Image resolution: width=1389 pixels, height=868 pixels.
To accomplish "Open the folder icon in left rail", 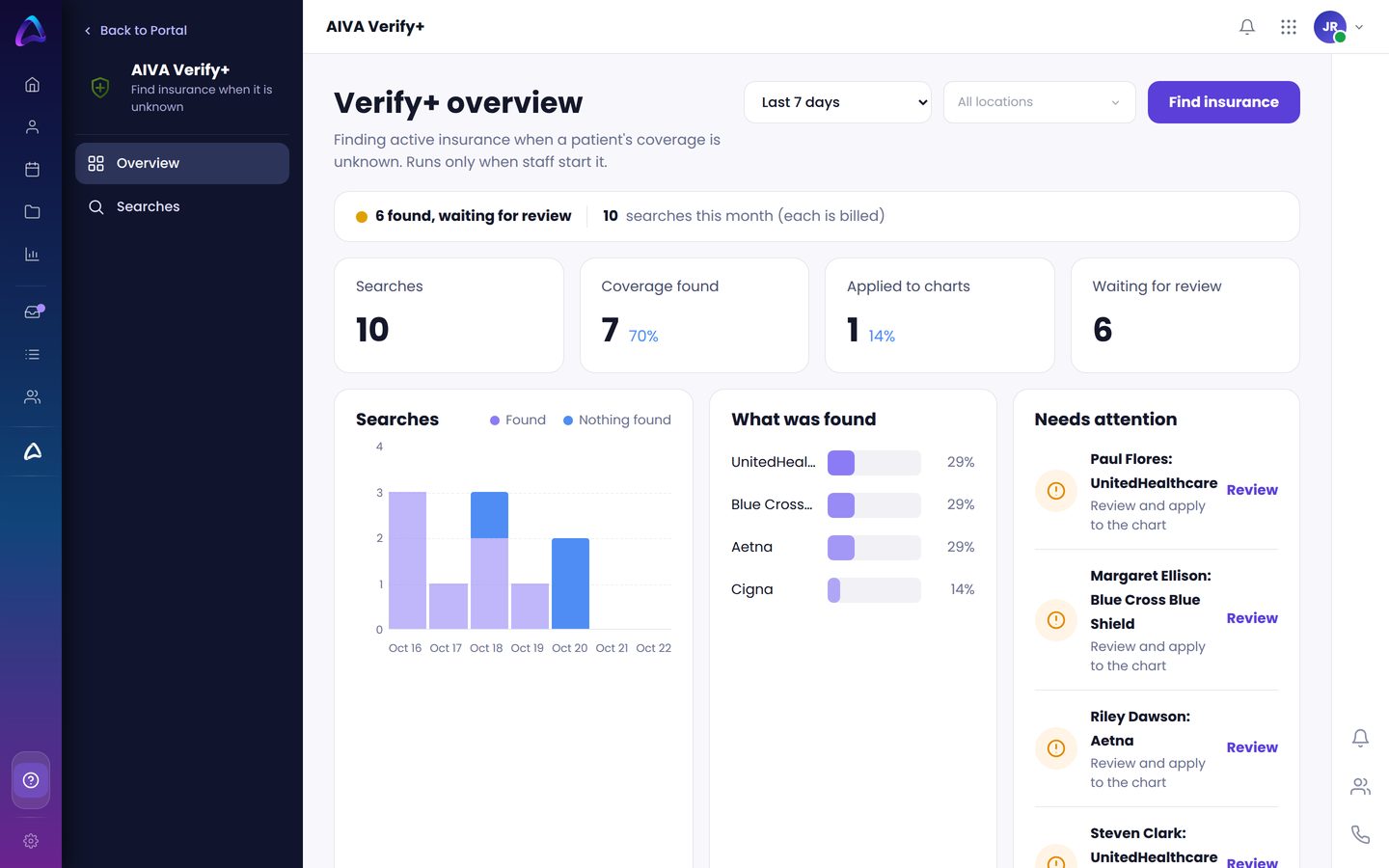I will 32,212.
